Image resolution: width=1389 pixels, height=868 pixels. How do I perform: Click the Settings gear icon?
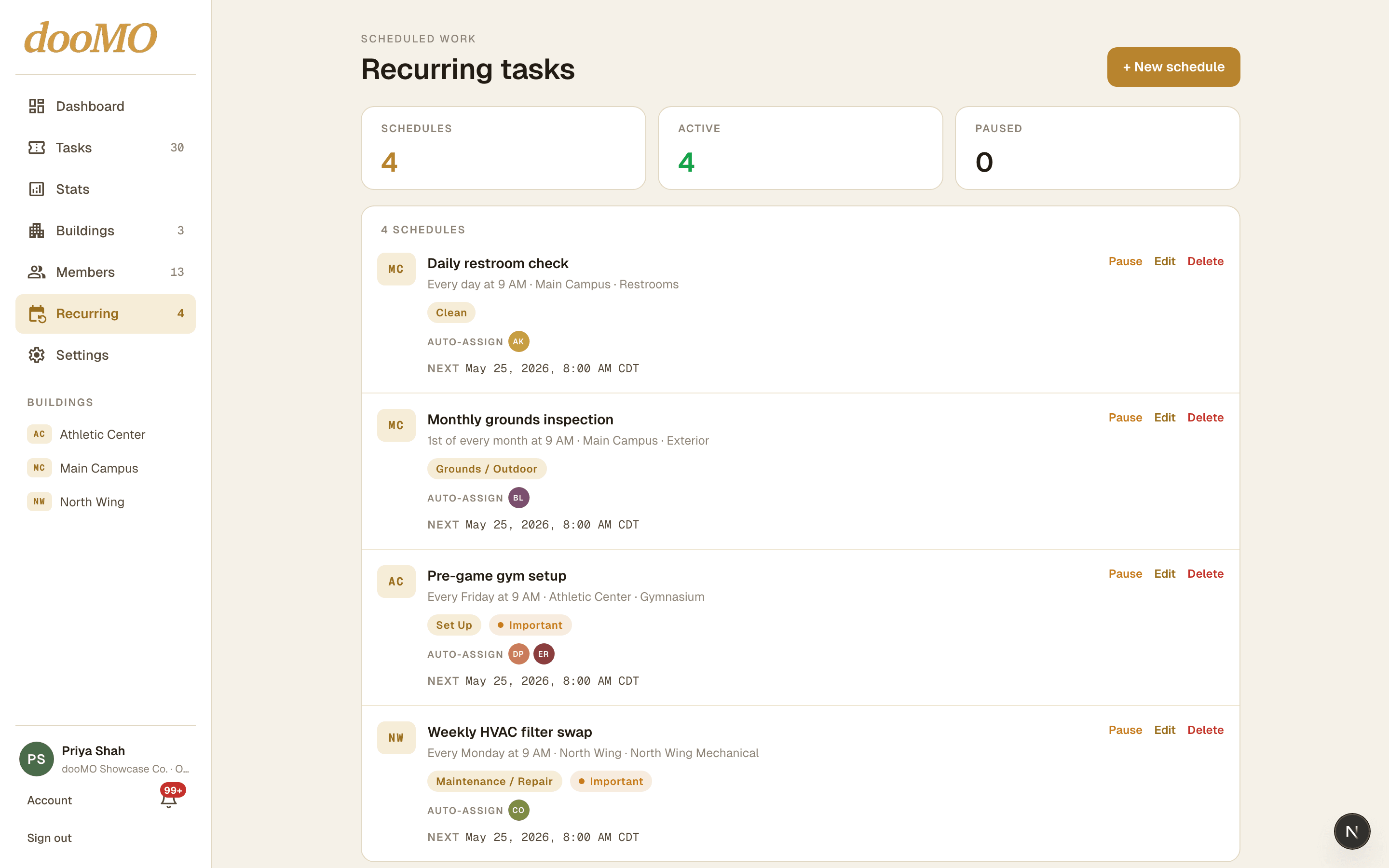tap(37, 355)
